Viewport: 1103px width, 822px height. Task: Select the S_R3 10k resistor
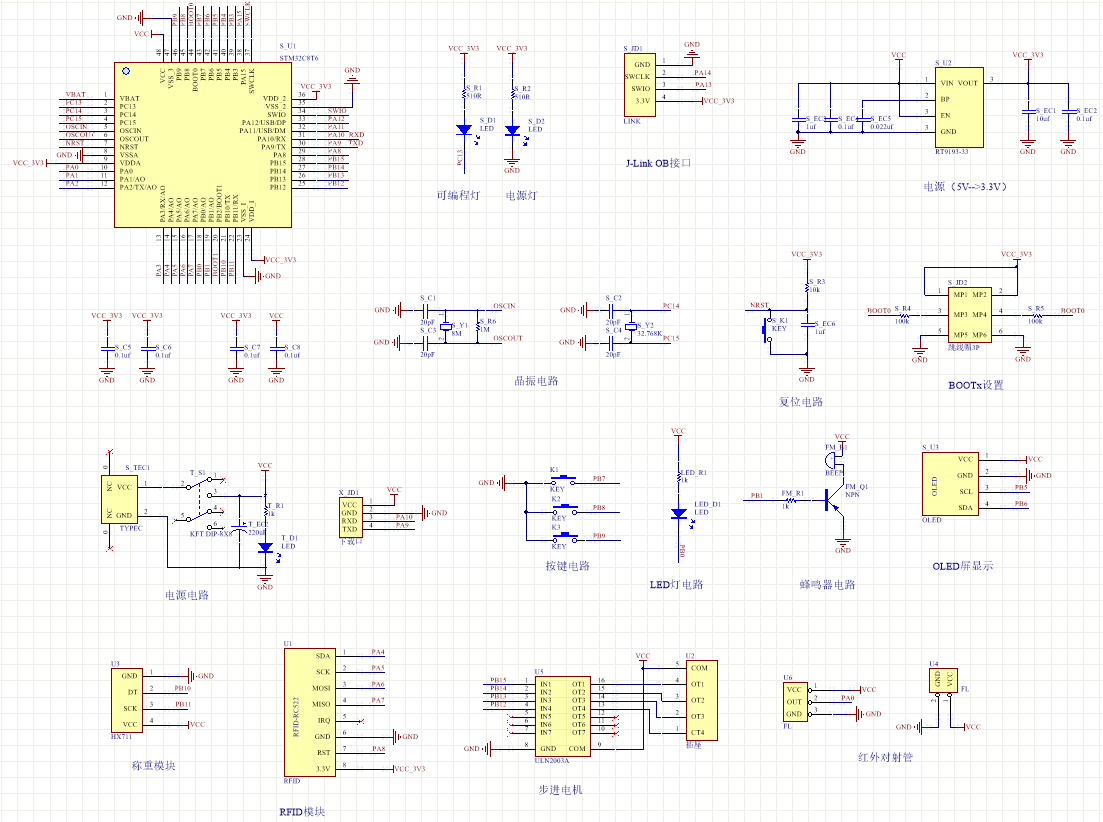807,289
